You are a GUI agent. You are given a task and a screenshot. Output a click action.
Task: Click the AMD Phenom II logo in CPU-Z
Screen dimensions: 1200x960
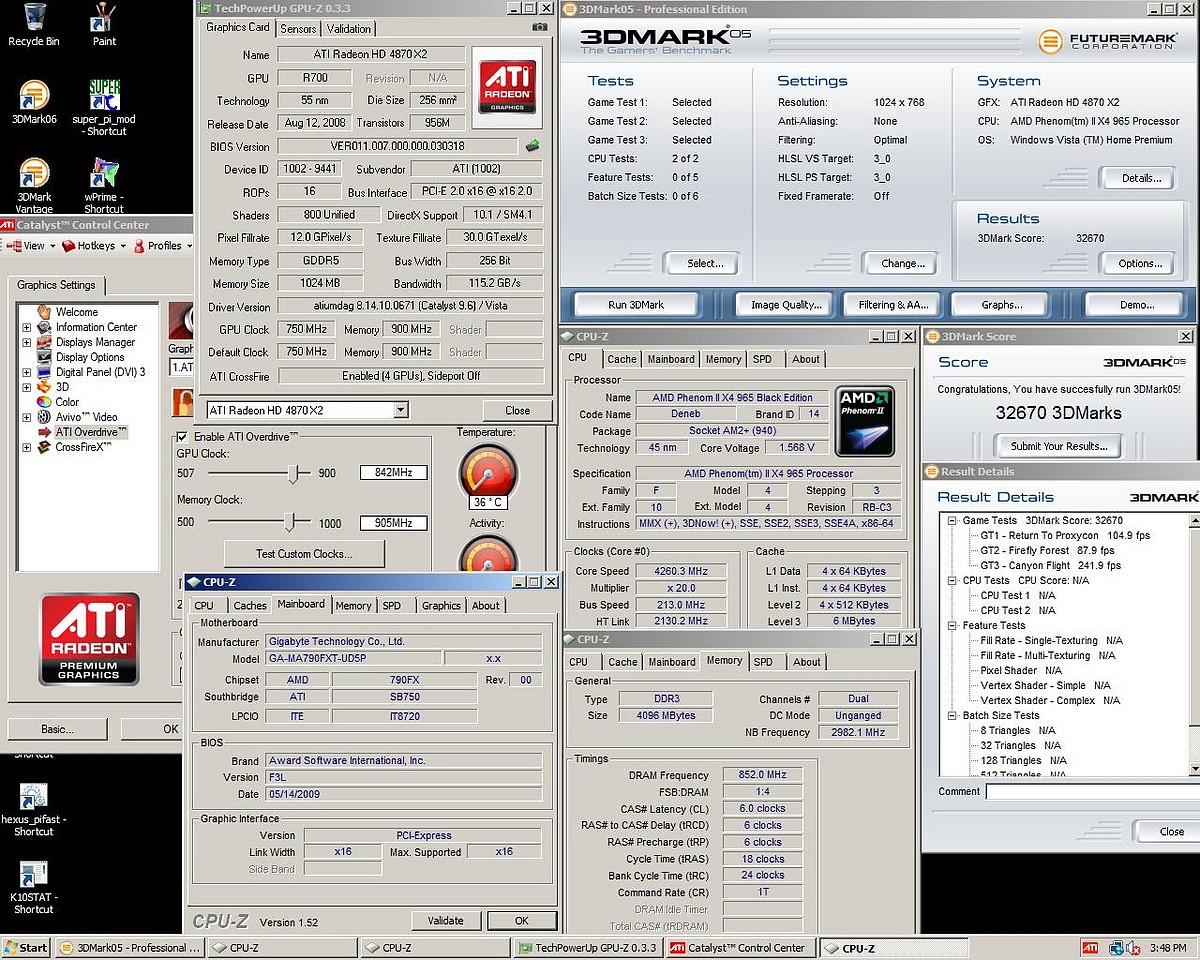coord(865,421)
